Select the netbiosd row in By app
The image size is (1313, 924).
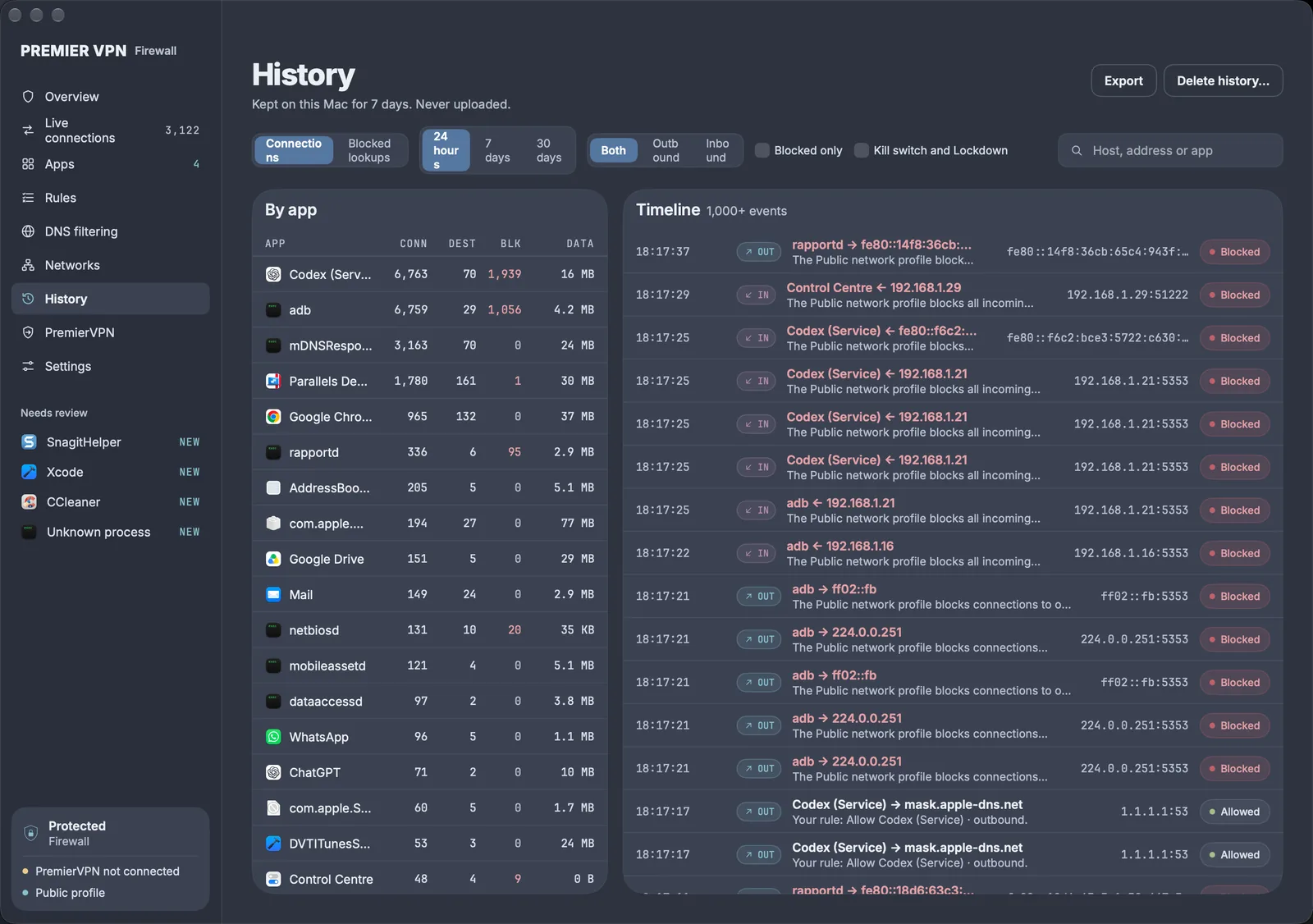point(430,630)
